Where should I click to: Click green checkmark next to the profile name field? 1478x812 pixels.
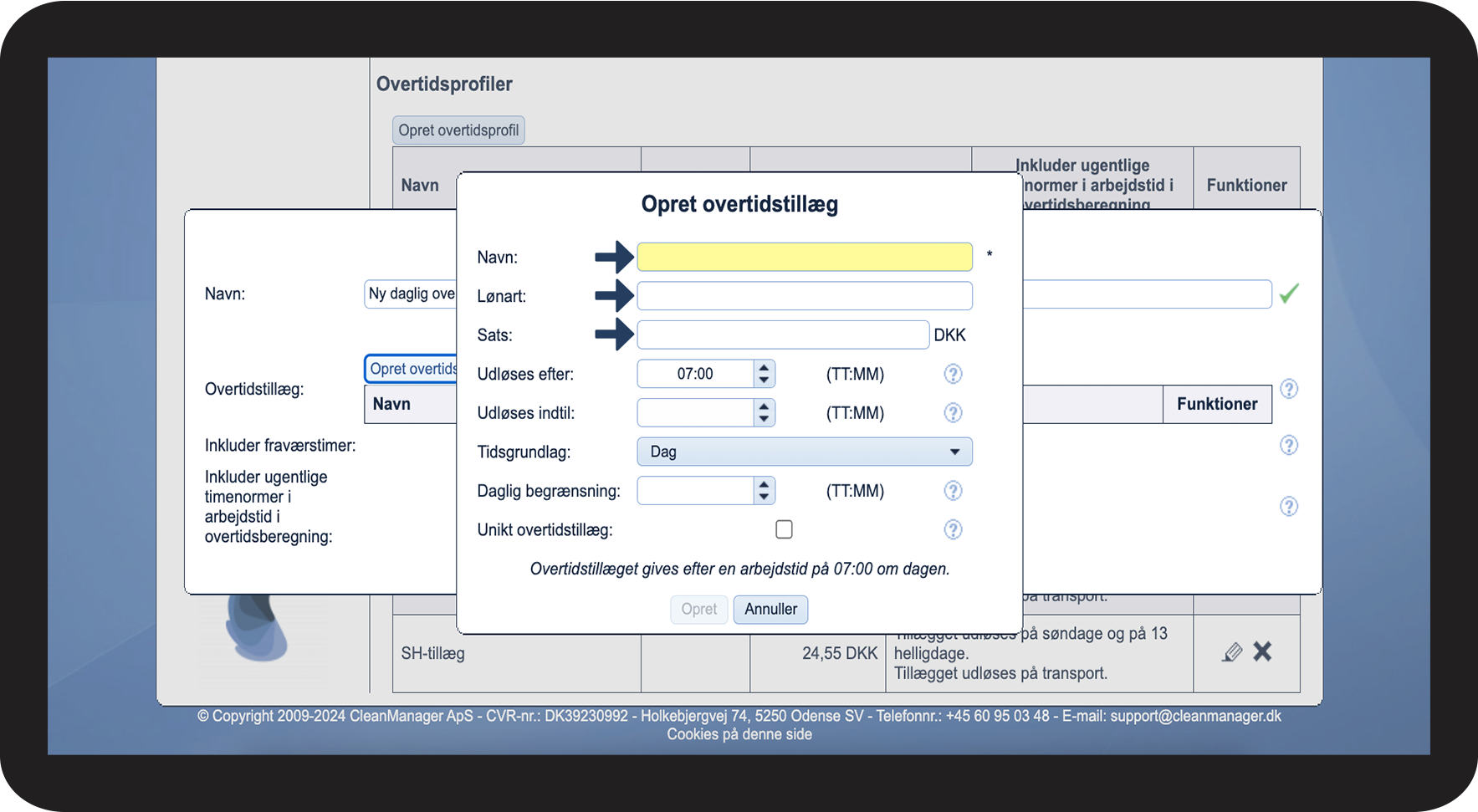tap(1289, 294)
